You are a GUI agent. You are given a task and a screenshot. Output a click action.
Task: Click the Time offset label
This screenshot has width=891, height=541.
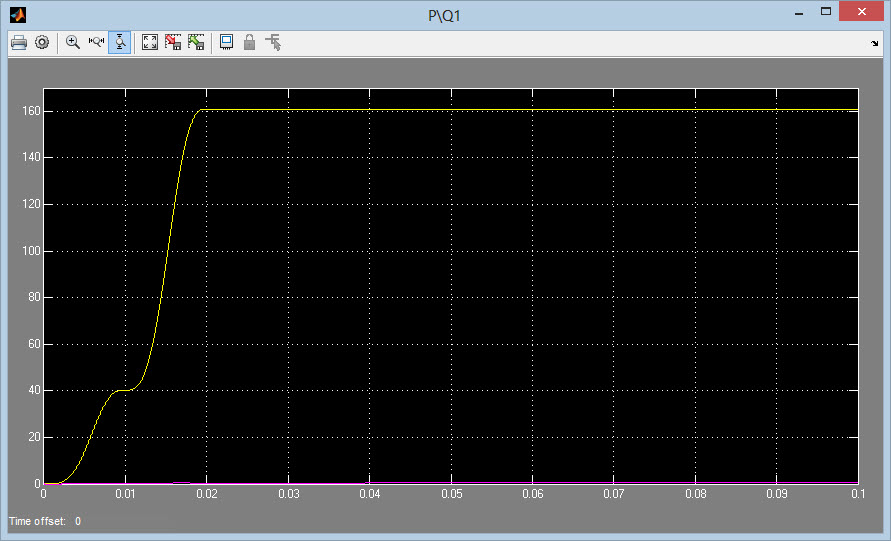click(39, 522)
